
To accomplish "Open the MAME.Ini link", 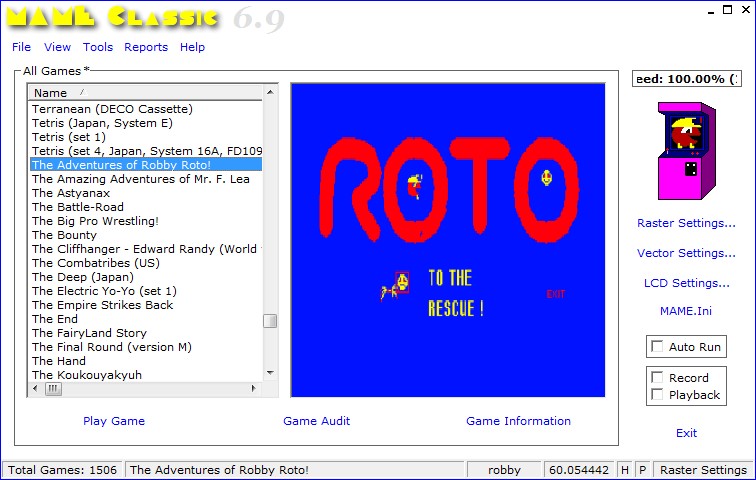I will coord(686,311).
